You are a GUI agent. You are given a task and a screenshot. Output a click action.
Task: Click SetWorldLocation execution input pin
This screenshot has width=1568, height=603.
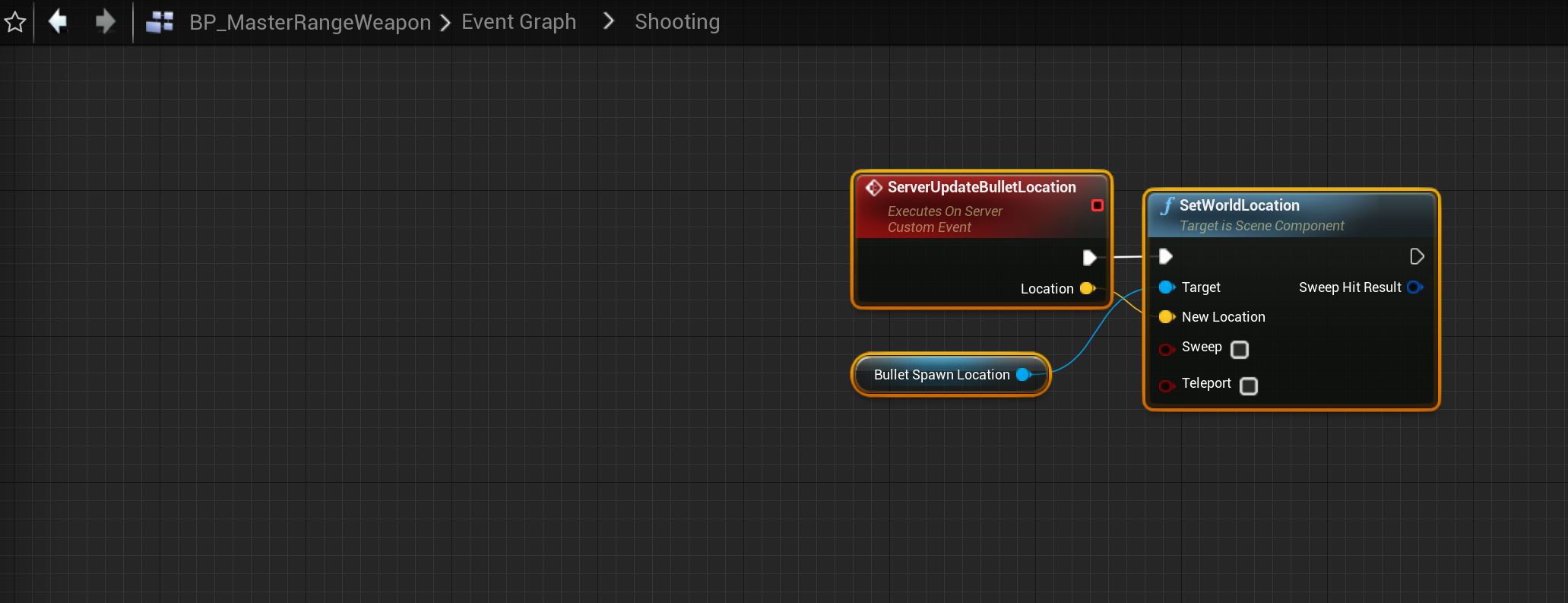1166,256
